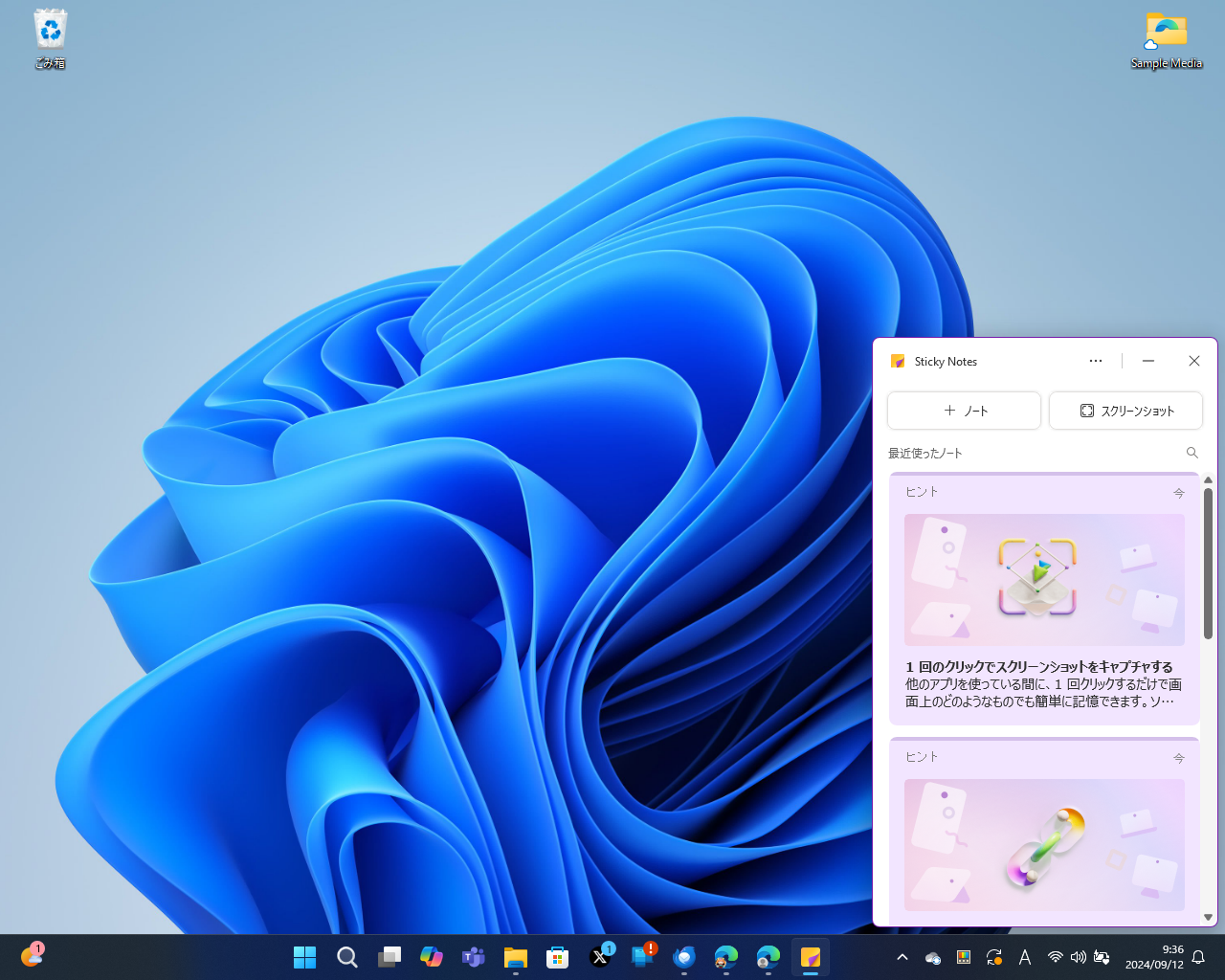
Task: Open notifications with the bell icon
Action: pyautogui.click(x=1197, y=956)
